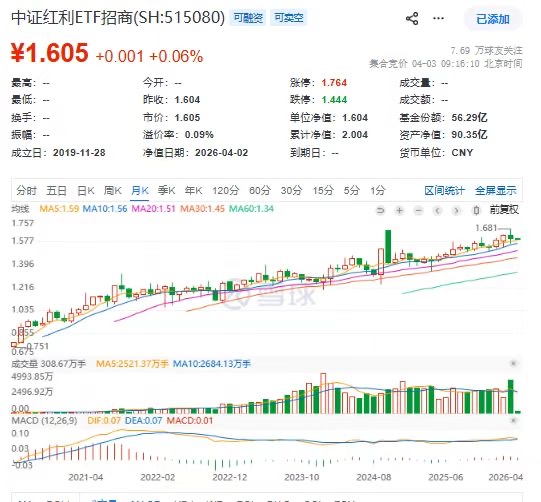Click the 2024-08 date axis label
The width and height of the screenshot is (541, 502).
click(374, 477)
